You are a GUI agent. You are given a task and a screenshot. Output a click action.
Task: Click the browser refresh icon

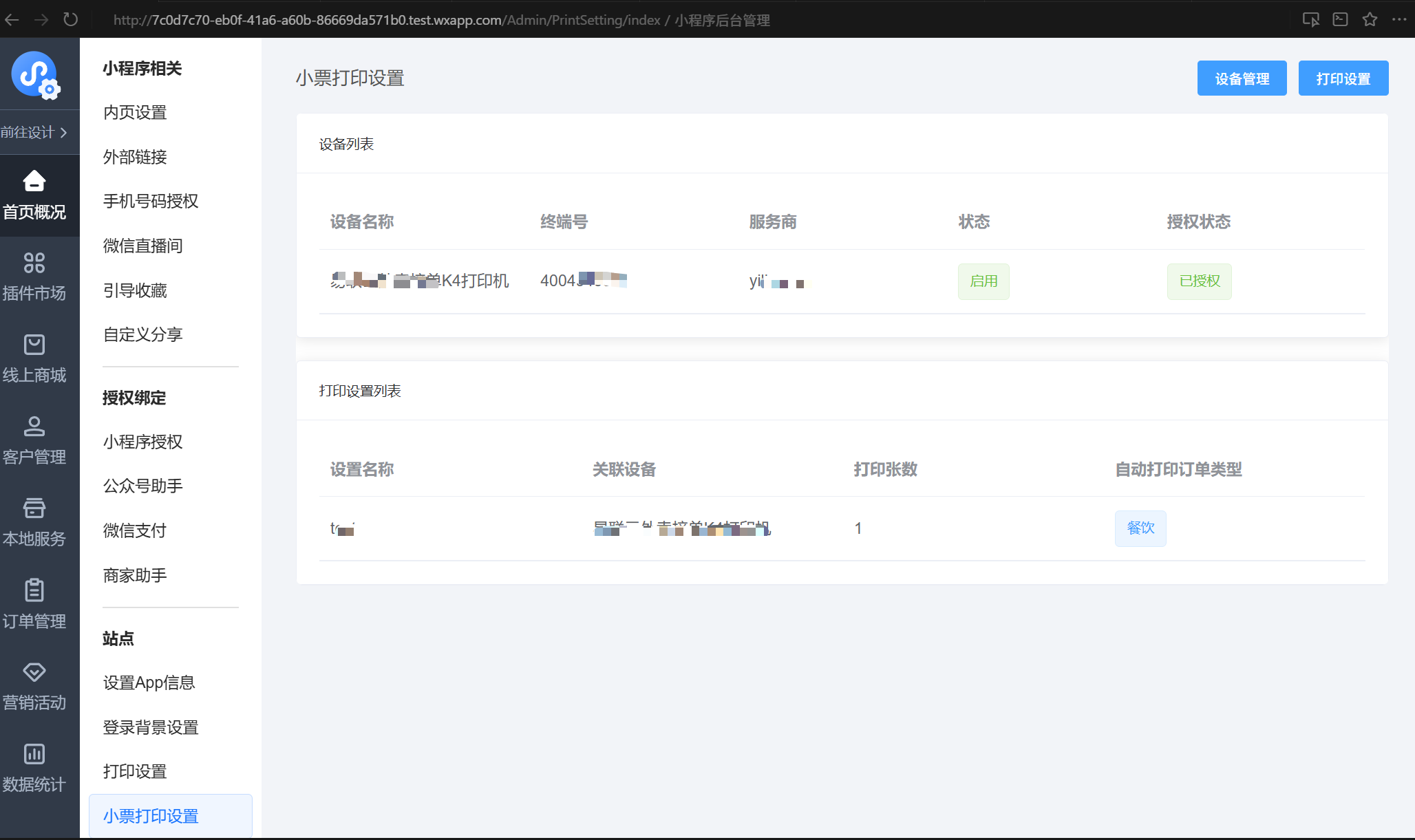(x=70, y=20)
